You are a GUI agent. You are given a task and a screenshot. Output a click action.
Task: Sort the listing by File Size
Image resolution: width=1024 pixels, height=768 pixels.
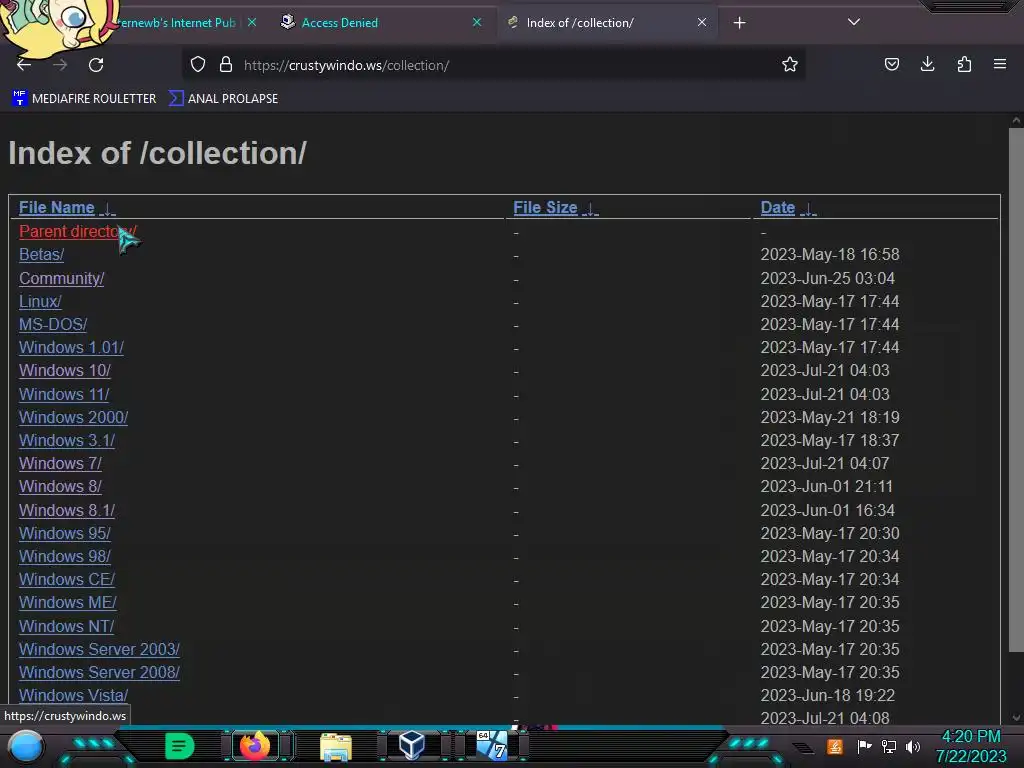pos(545,208)
